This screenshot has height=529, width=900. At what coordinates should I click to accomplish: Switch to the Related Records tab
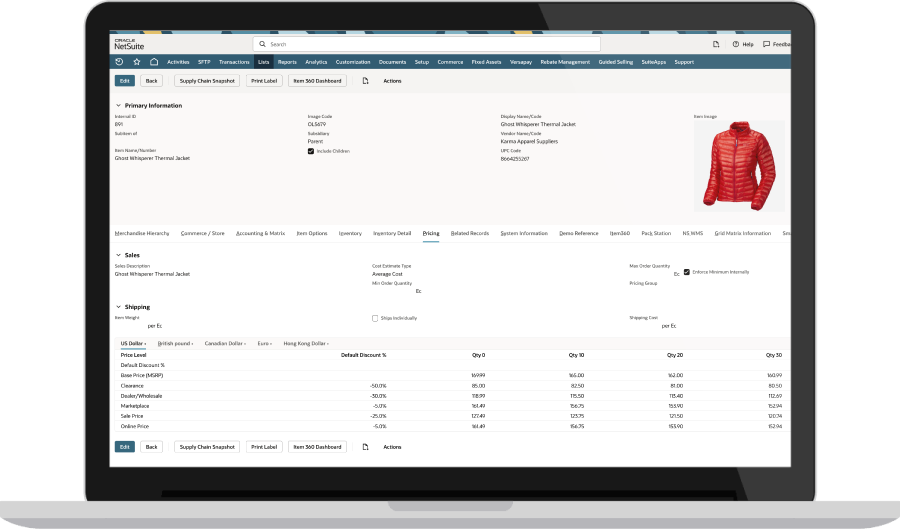[x=470, y=234]
